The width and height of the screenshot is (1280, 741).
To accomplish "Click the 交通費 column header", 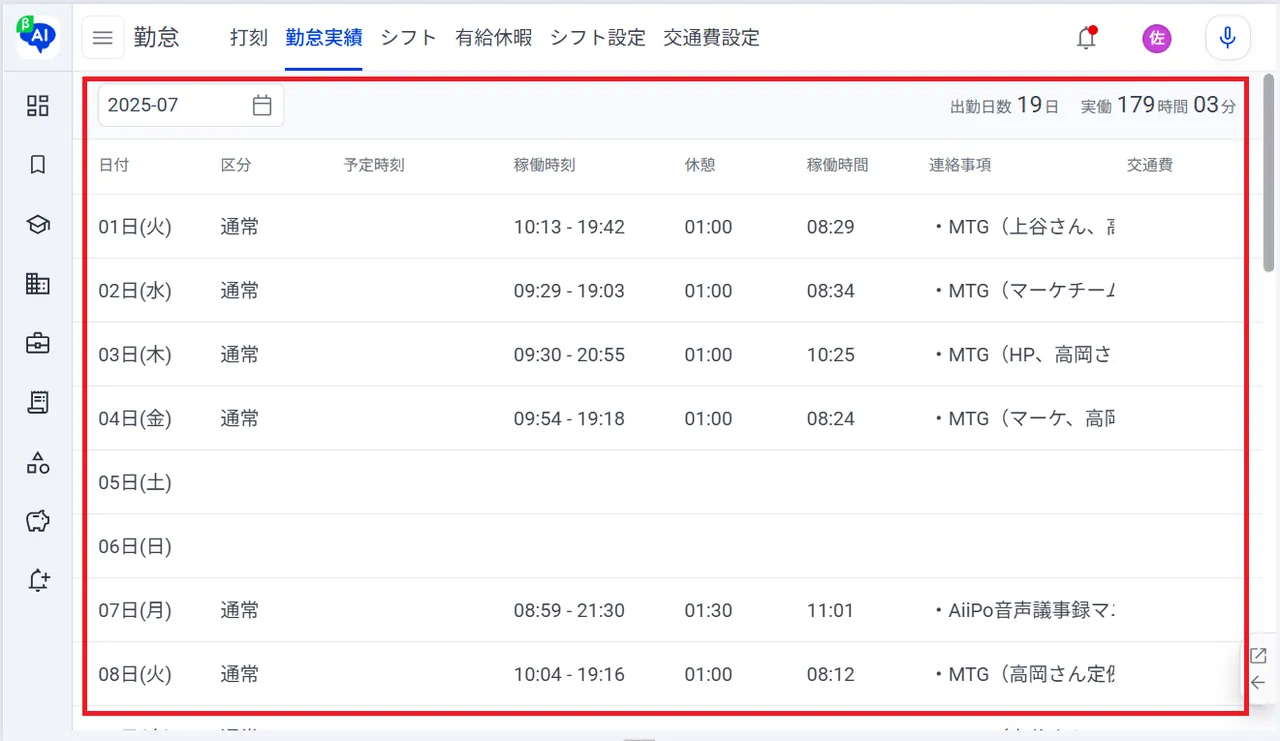I will point(1149,165).
